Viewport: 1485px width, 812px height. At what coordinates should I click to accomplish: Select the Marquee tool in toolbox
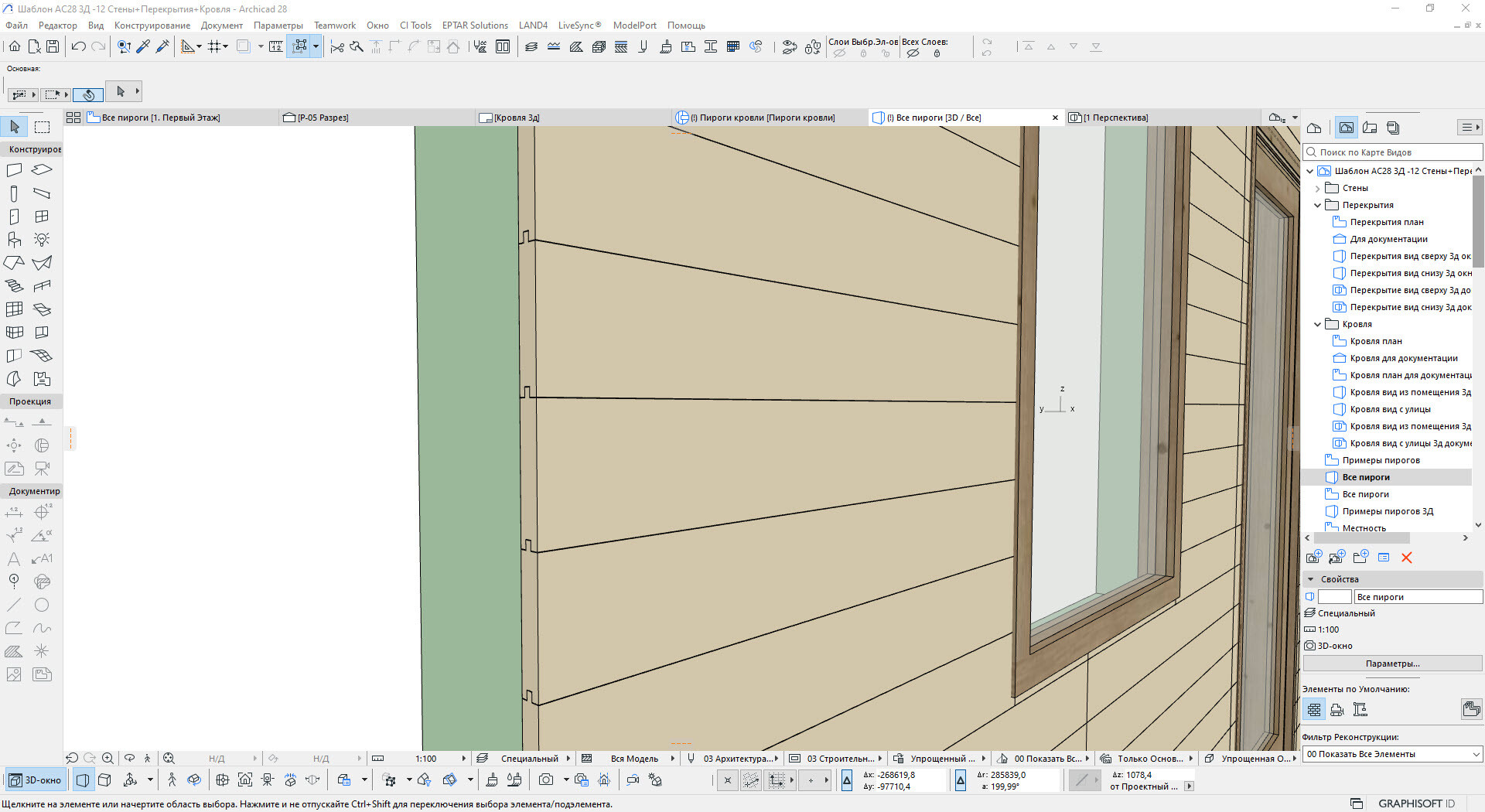click(42, 127)
